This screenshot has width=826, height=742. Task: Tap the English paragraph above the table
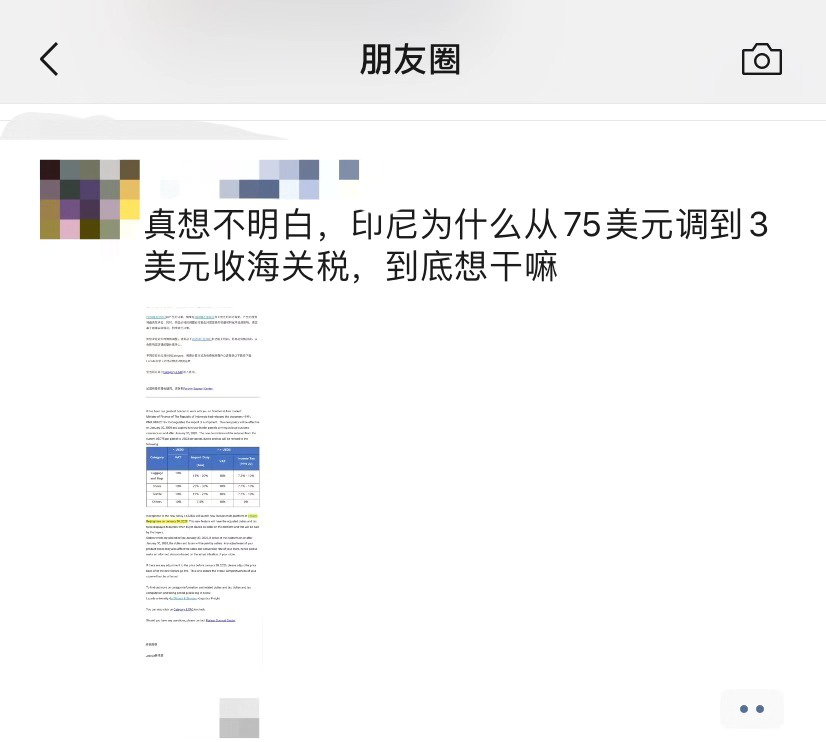tap(203, 427)
